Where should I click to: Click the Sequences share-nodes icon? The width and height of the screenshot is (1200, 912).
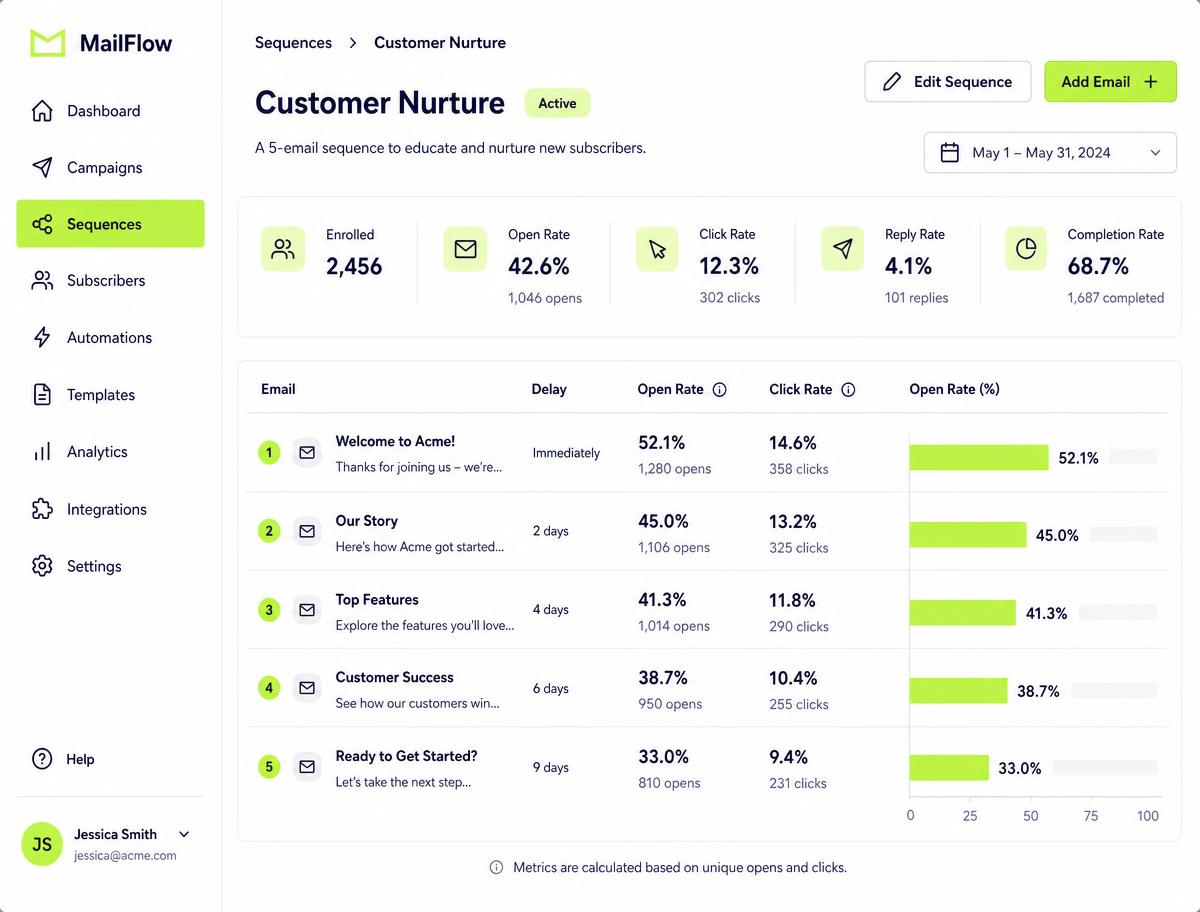pos(42,224)
